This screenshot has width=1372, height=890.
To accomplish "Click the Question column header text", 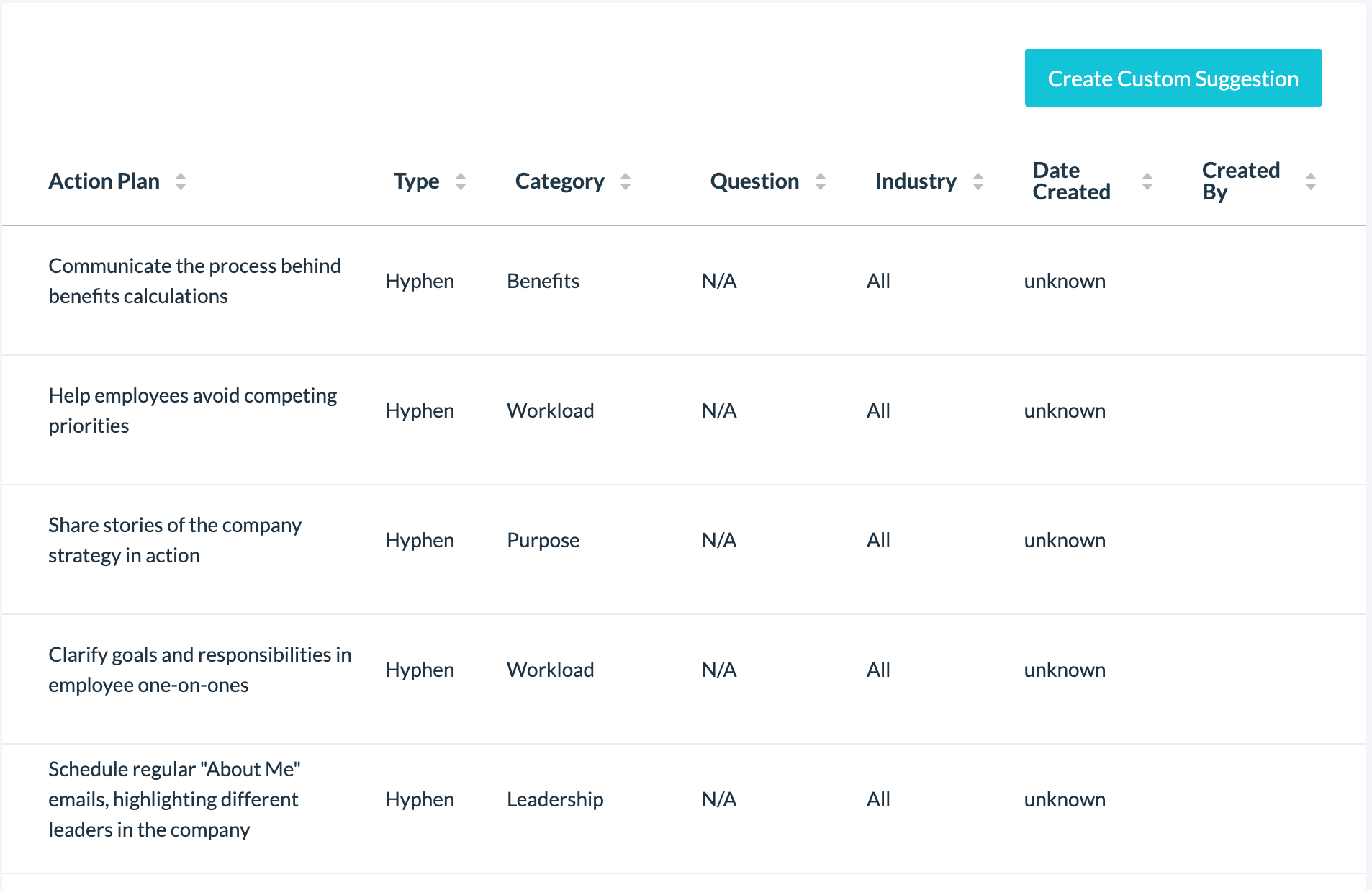I will coord(754,181).
